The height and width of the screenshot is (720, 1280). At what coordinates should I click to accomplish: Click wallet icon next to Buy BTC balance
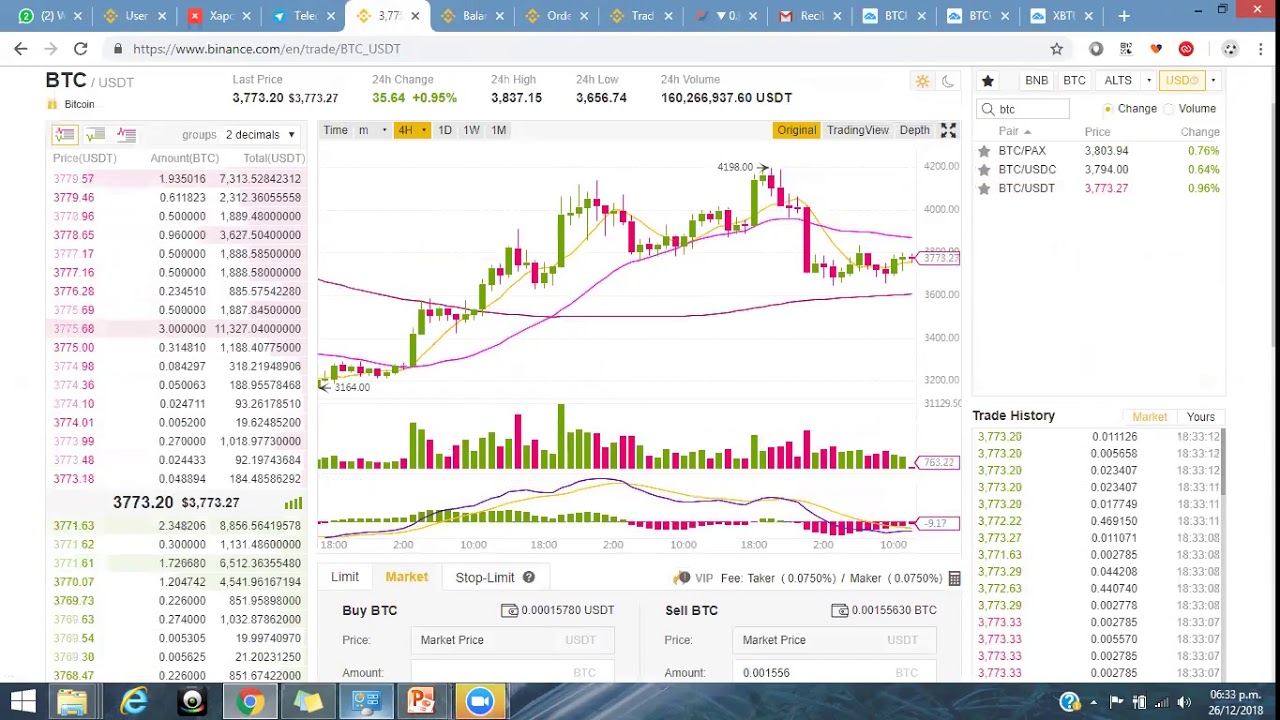tap(509, 610)
